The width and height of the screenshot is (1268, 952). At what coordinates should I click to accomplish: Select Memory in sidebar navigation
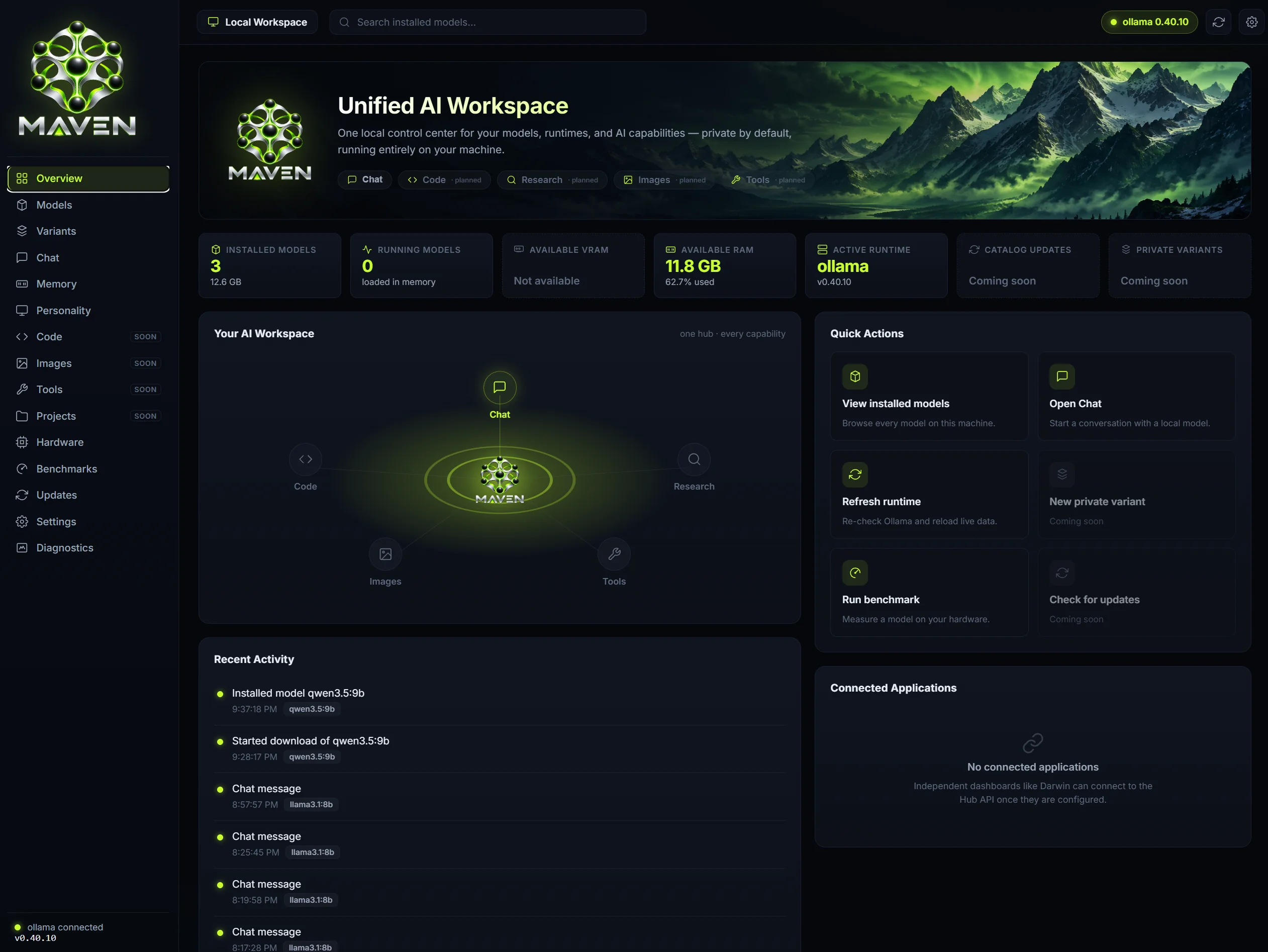tap(88, 284)
